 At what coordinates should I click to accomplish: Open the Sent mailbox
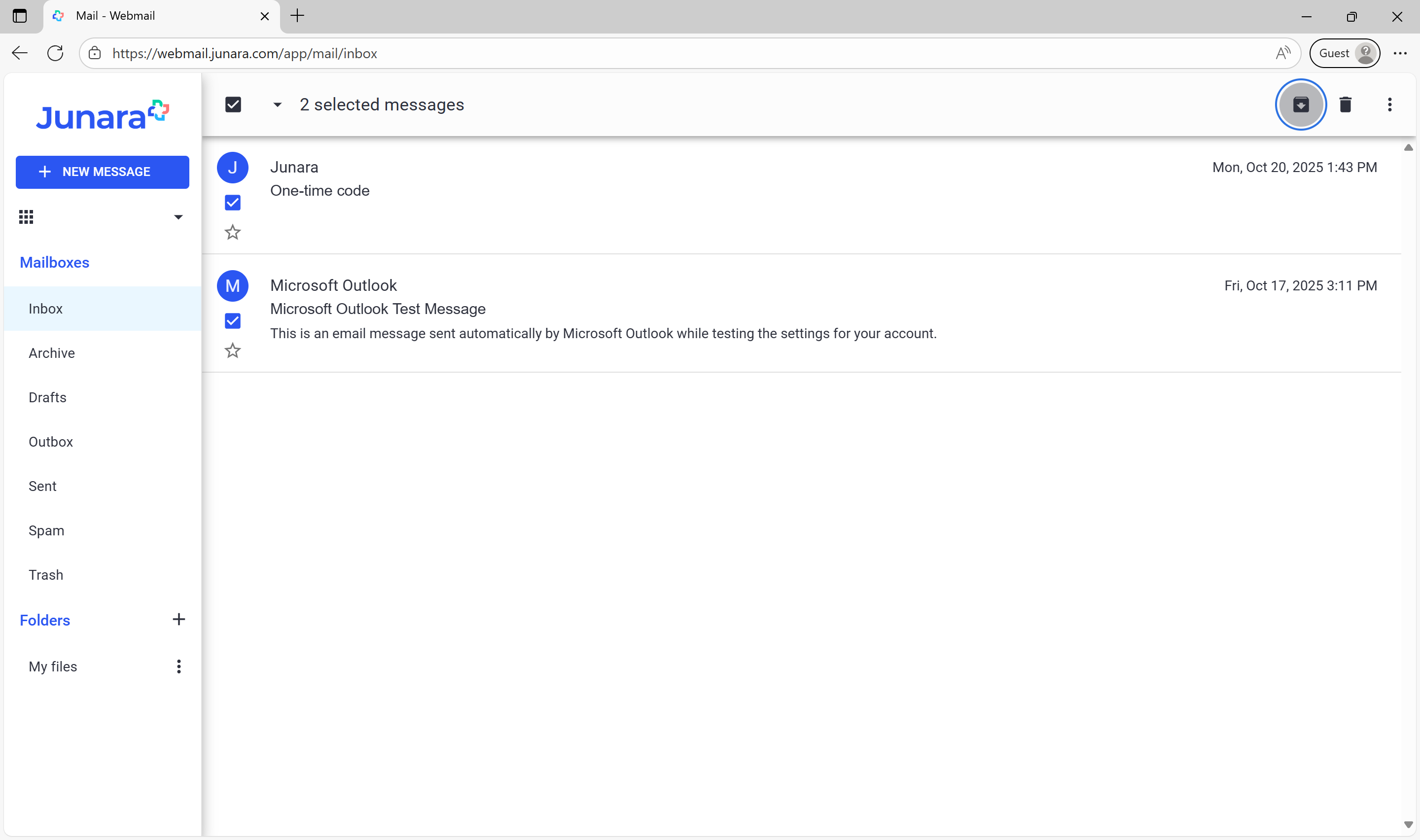click(x=103, y=486)
